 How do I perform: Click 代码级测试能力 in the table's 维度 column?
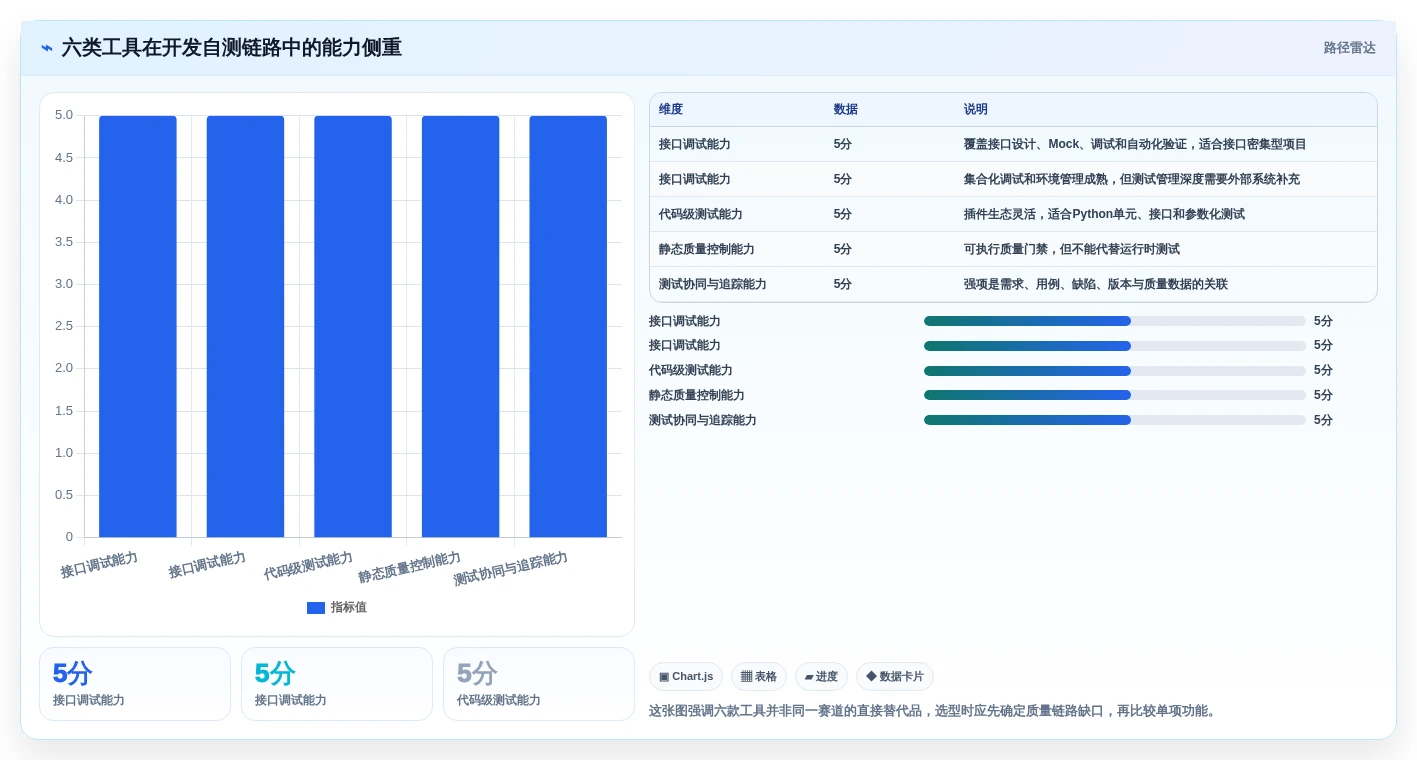pyautogui.click(x=701, y=215)
